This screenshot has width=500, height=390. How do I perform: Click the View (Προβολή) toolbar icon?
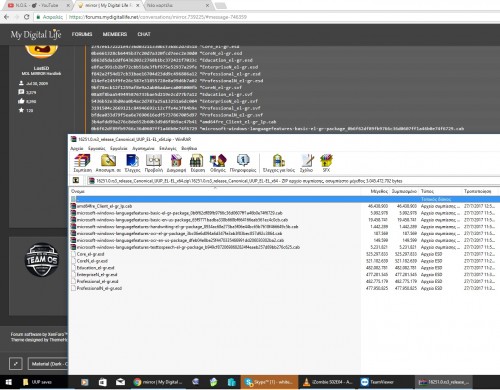coord(154,163)
